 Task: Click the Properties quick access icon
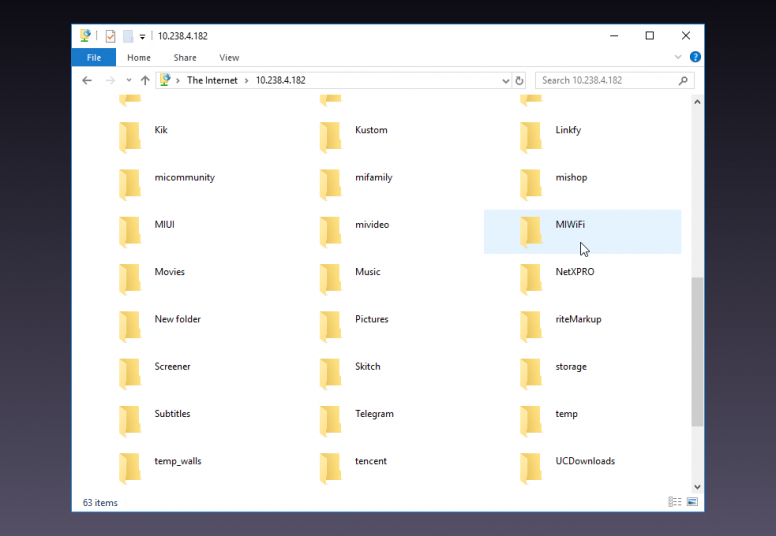(x=110, y=36)
